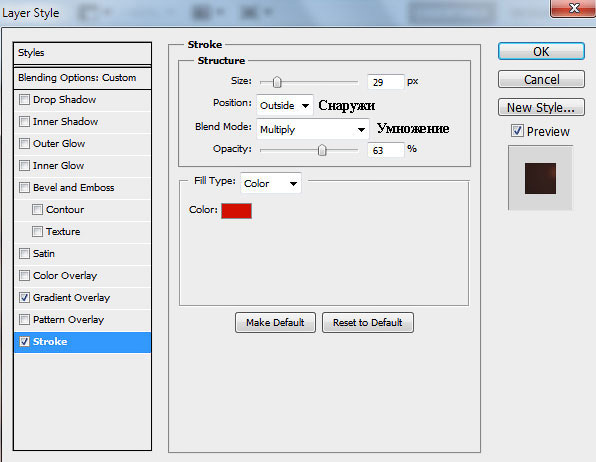596x462 pixels.
Task: Open the Position dropdown showing Outside
Action: [285, 105]
